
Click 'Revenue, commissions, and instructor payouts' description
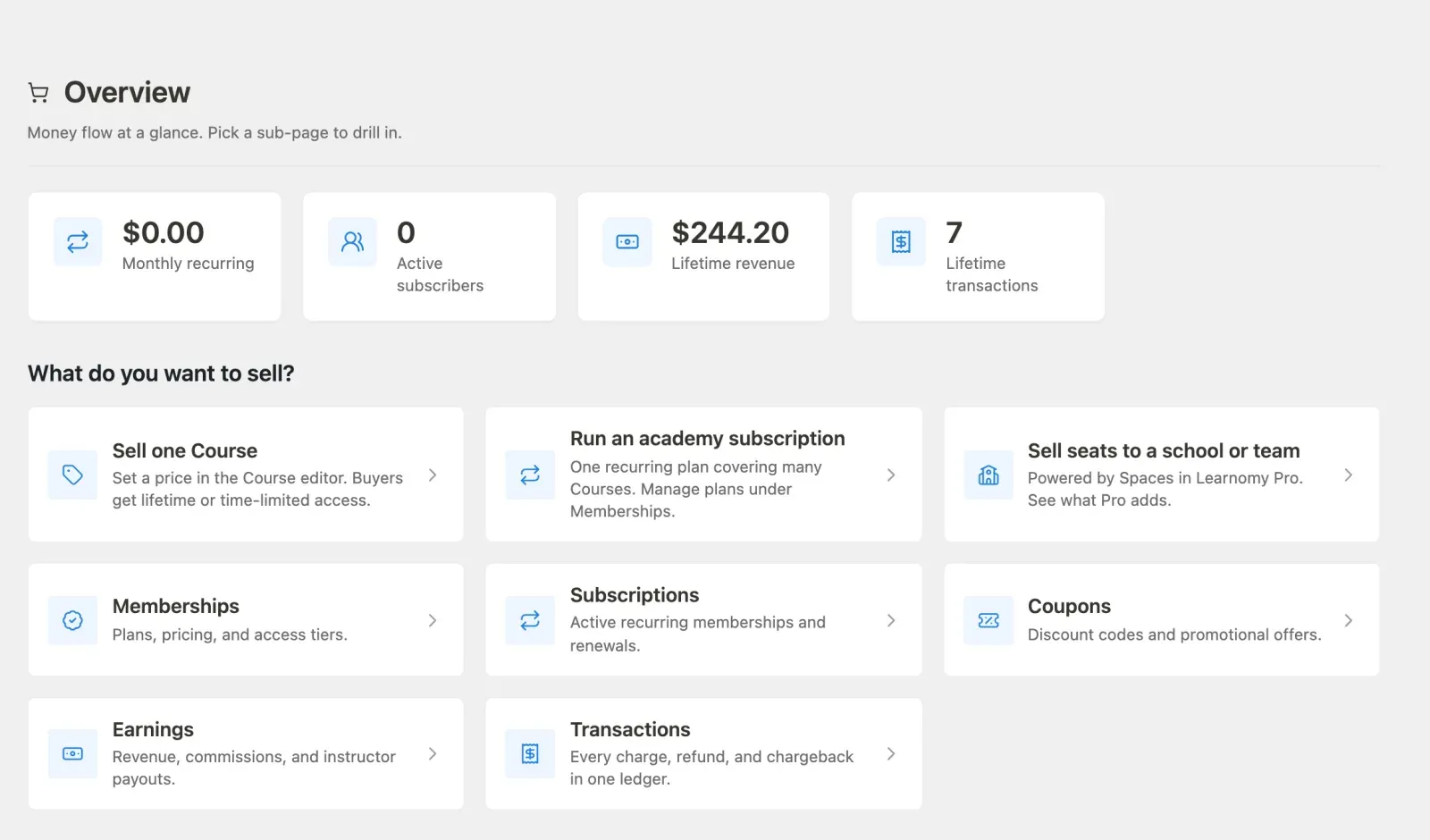tap(254, 768)
